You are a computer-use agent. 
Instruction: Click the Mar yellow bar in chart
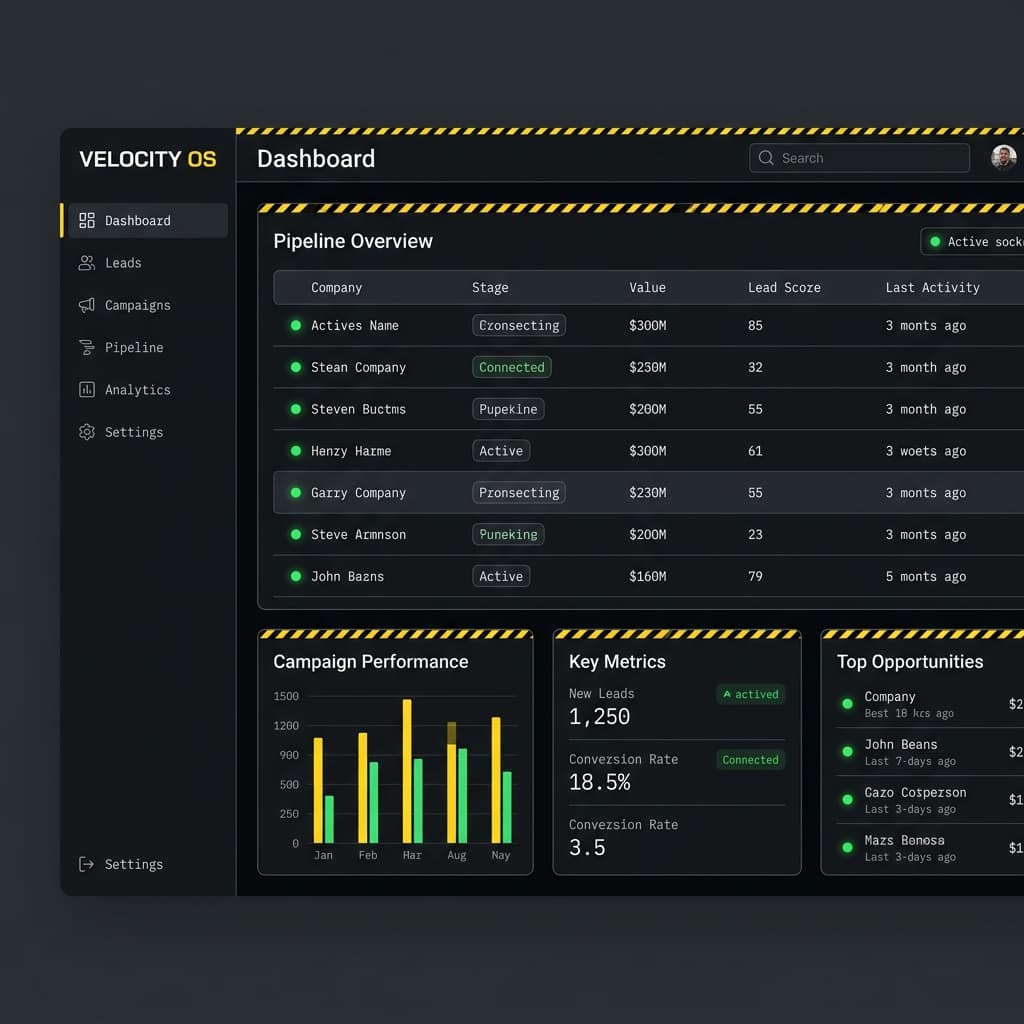[x=407, y=771]
